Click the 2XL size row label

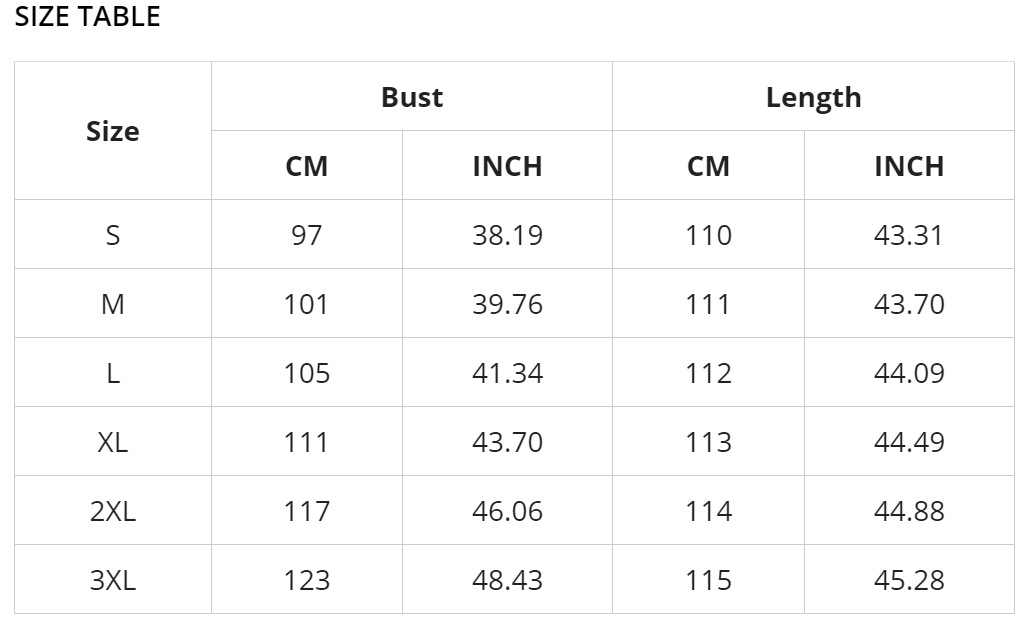coord(113,511)
